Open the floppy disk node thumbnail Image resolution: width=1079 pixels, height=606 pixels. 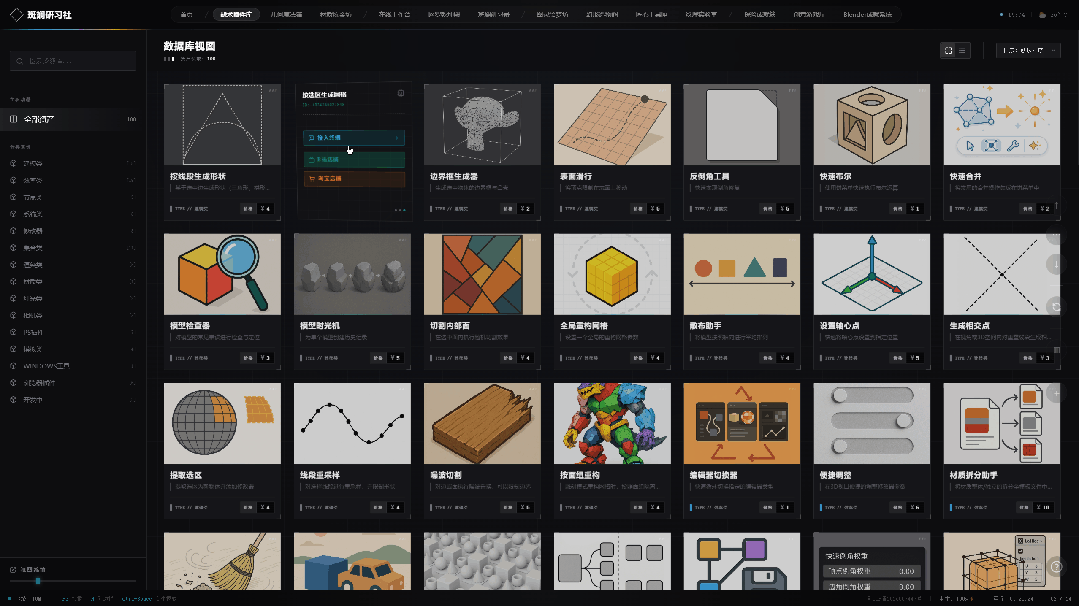tap(742, 561)
